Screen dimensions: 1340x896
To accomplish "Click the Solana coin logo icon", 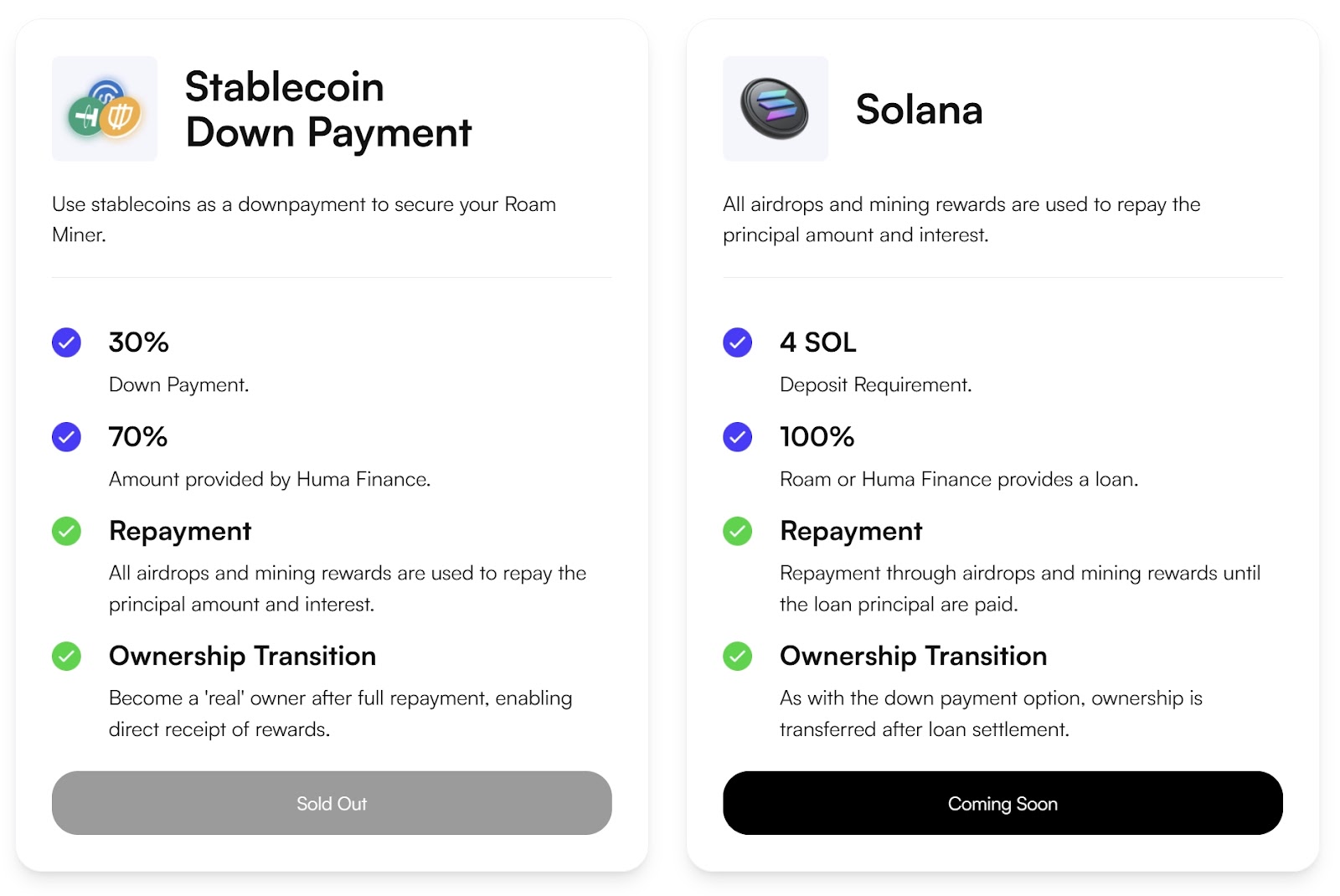I will 776,109.
